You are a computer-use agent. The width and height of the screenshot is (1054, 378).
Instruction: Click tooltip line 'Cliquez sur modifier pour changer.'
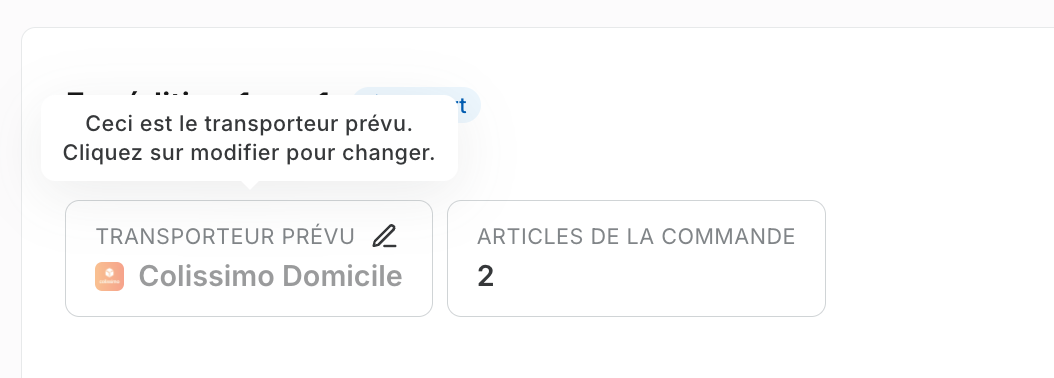point(249,153)
